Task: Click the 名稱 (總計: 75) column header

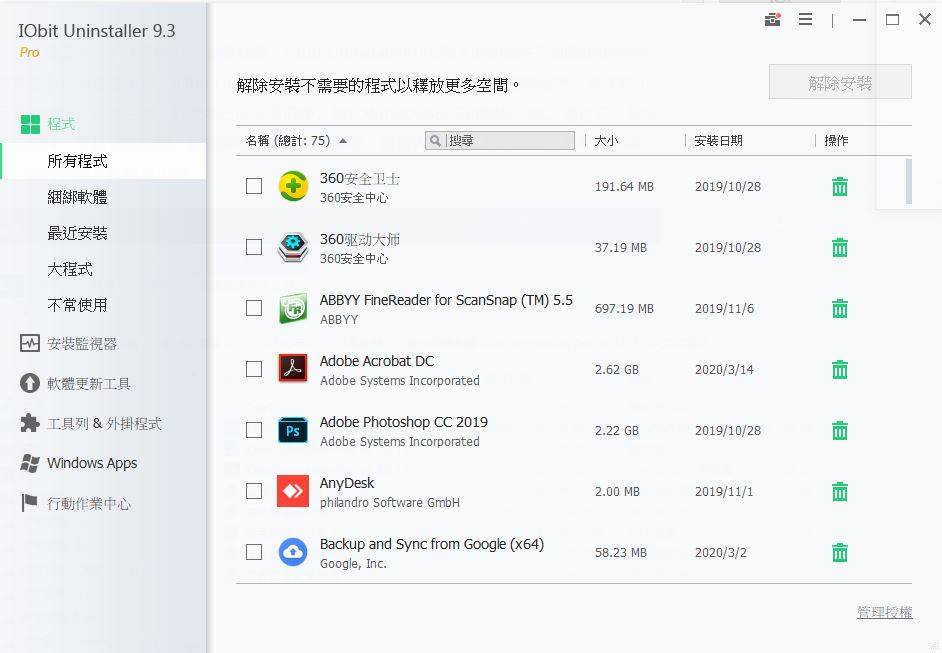Action: [x=288, y=141]
